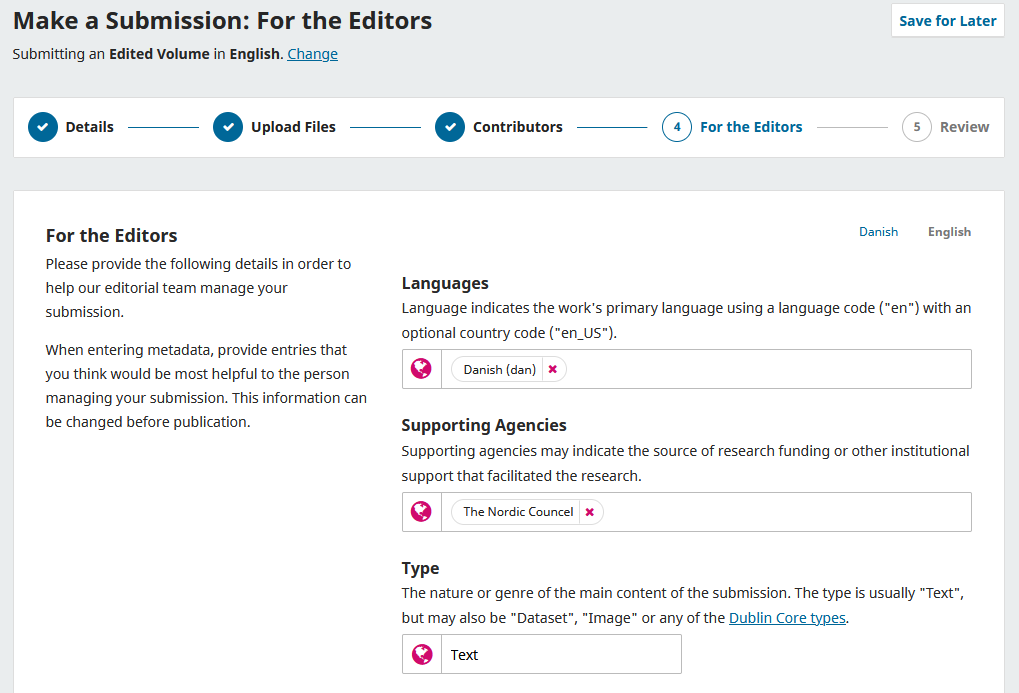
Task: Select the Contributors step checkmark icon
Action: [x=450, y=127]
